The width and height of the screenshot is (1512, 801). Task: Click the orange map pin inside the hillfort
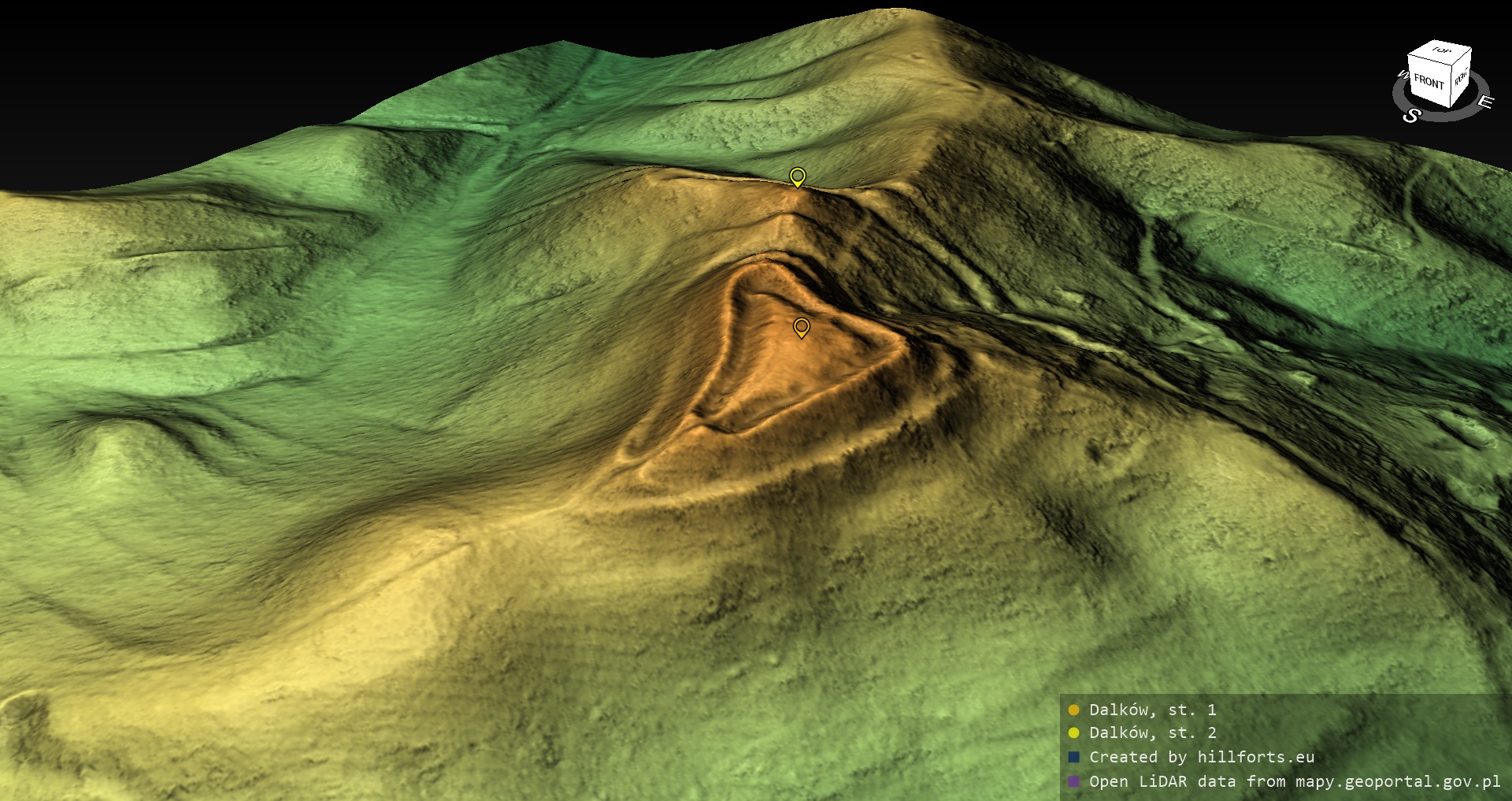pyautogui.click(x=801, y=327)
